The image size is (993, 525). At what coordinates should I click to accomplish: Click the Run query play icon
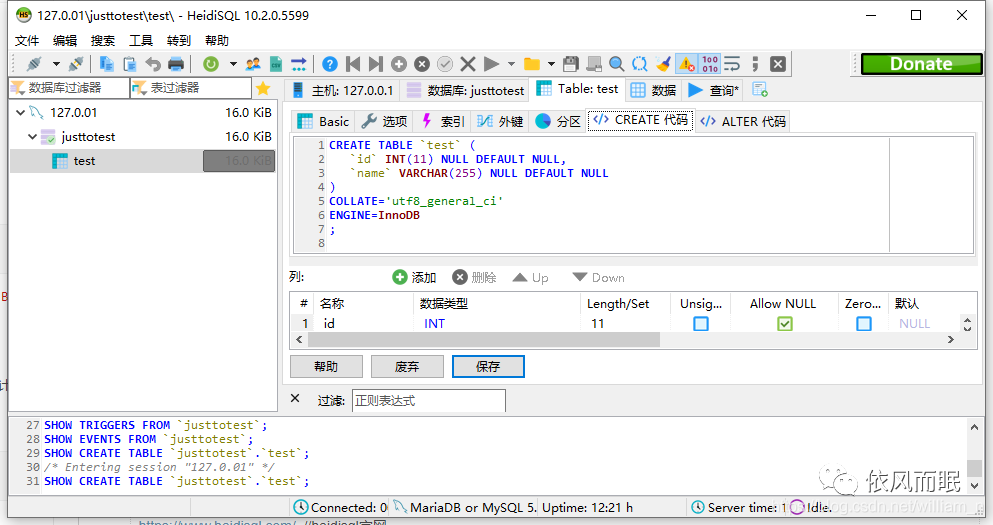point(491,64)
